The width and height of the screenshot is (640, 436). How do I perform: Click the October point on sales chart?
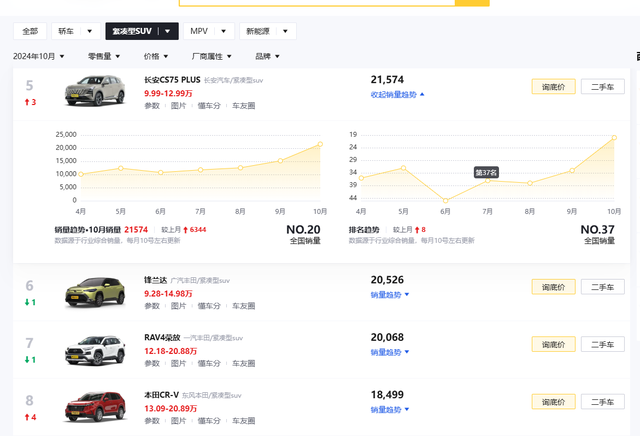pos(320,144)
